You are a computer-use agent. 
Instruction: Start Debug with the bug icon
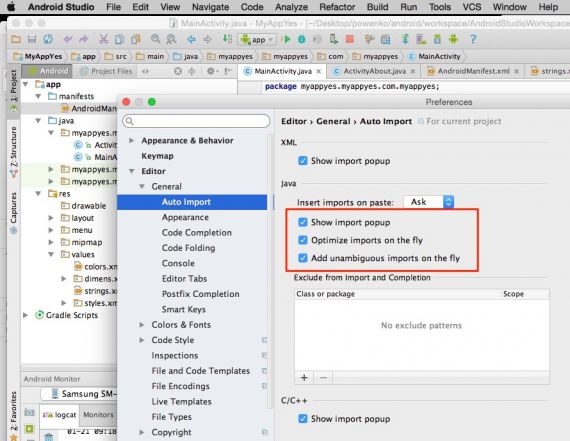point(302,39)
